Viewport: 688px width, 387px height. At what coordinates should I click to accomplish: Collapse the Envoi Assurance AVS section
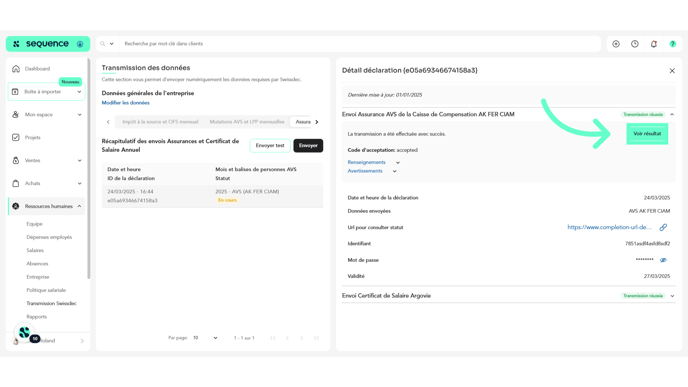click(672, 115)
